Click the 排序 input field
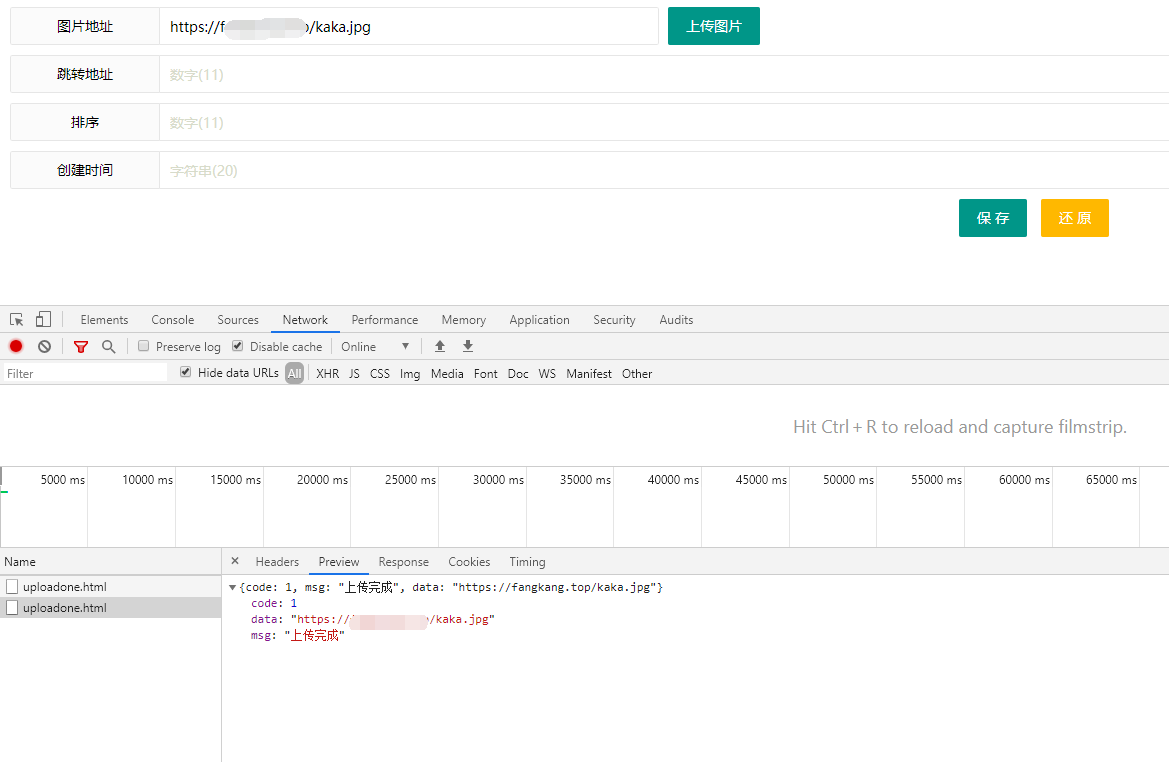Image resolution: width=1169 pixels, height=762 pixels. tap(664, 122)
